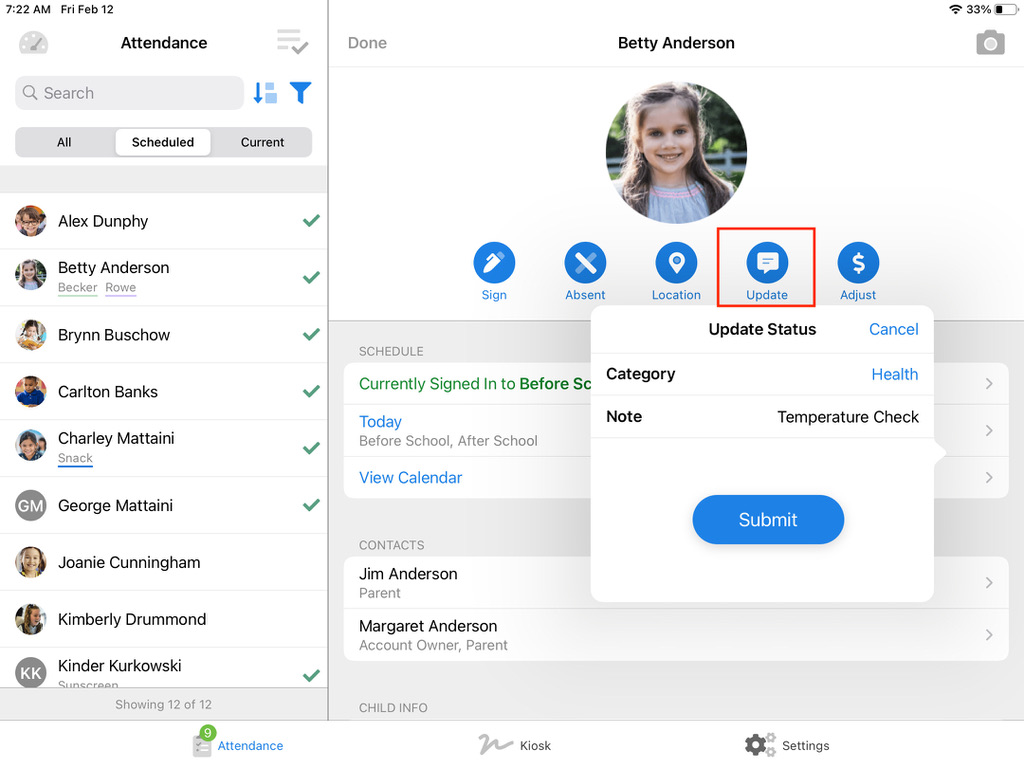Tap Kimberly Drummond's avatar
Viewport: 1024px width, 768px height.
tap(31, 619)
